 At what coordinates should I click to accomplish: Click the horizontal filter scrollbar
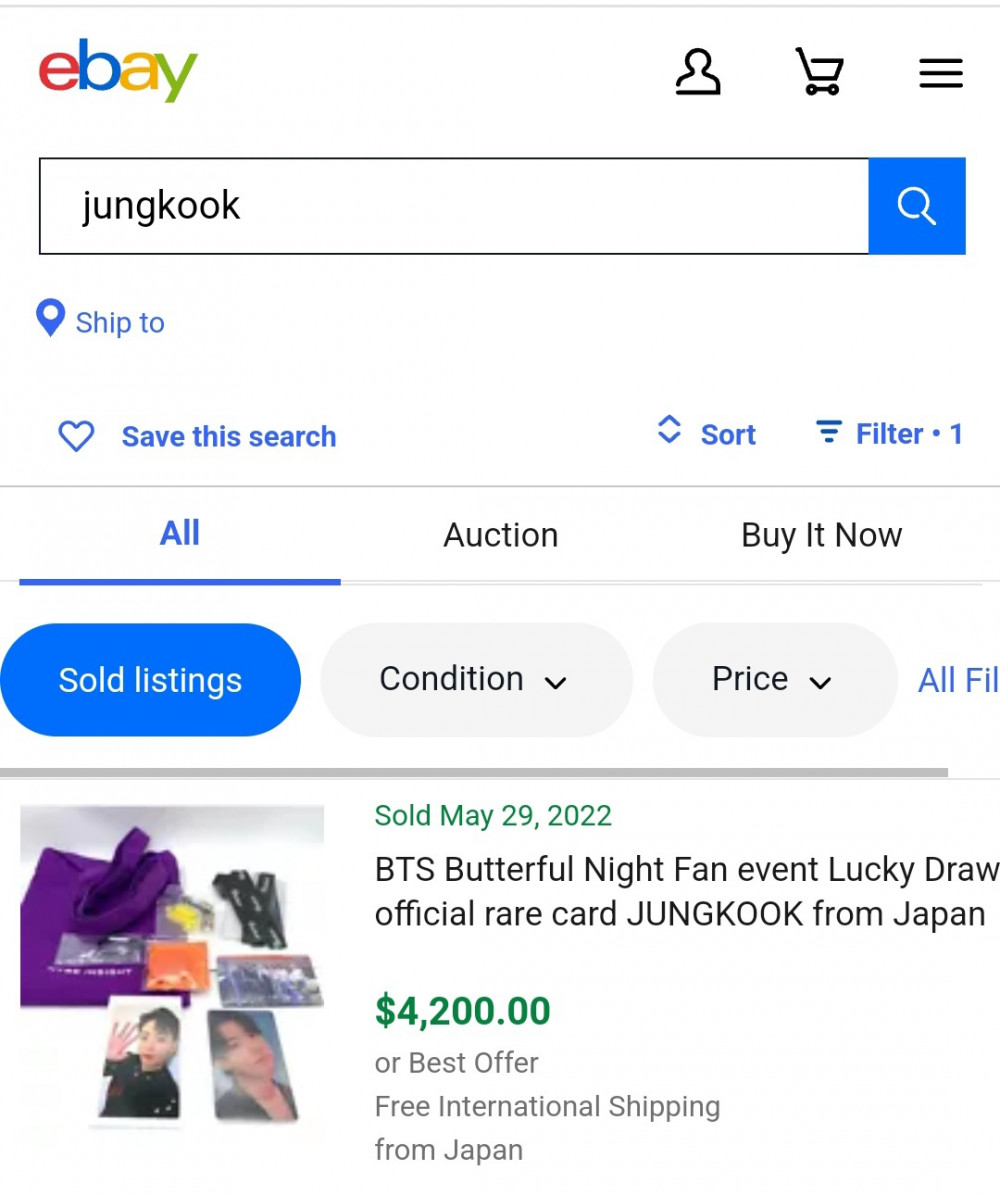click(x=473, y=772)
